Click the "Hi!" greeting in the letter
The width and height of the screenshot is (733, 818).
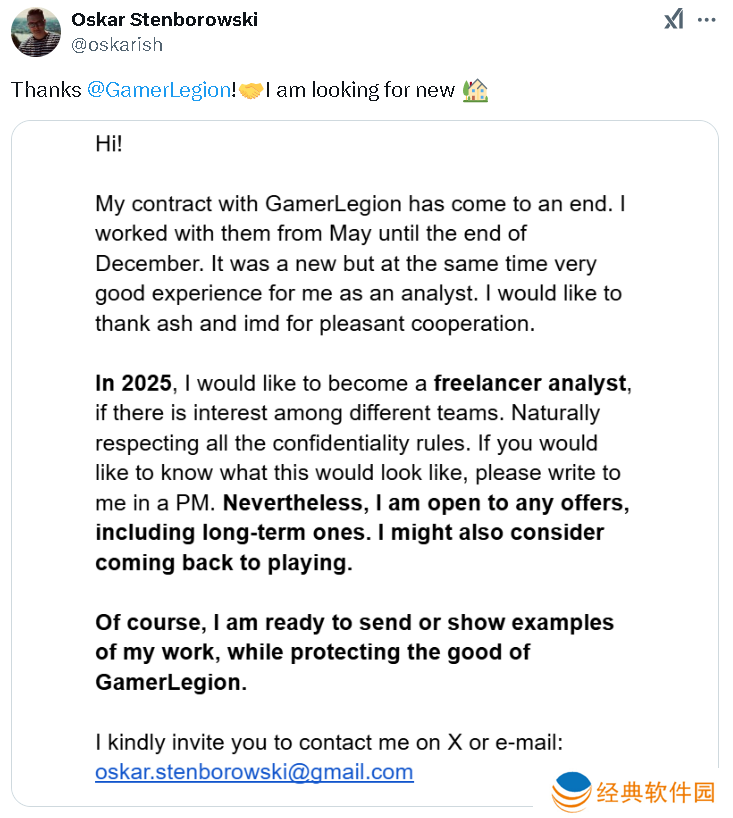(109, 143)
